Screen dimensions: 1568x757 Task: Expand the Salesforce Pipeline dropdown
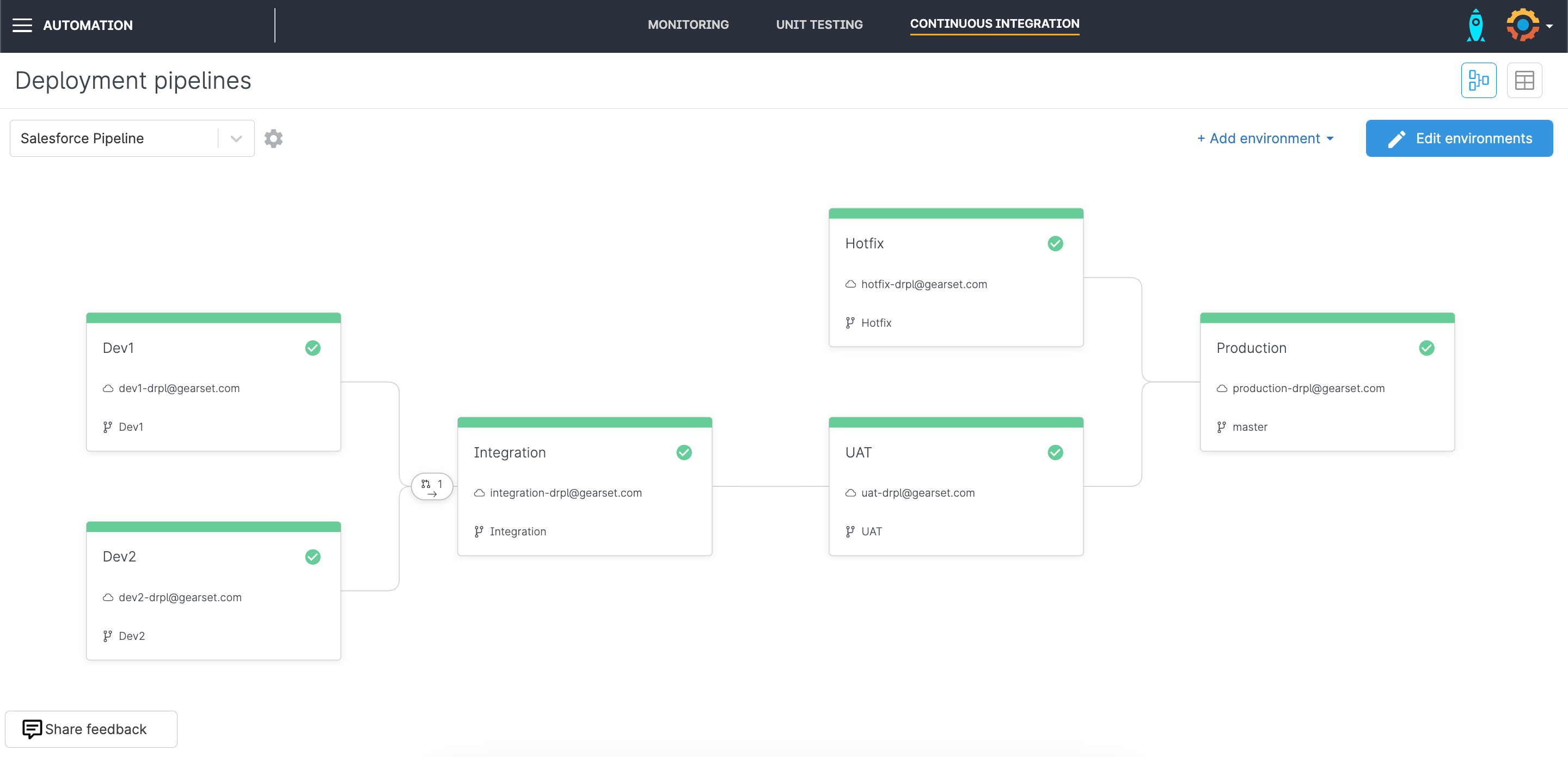coord(236,138)
